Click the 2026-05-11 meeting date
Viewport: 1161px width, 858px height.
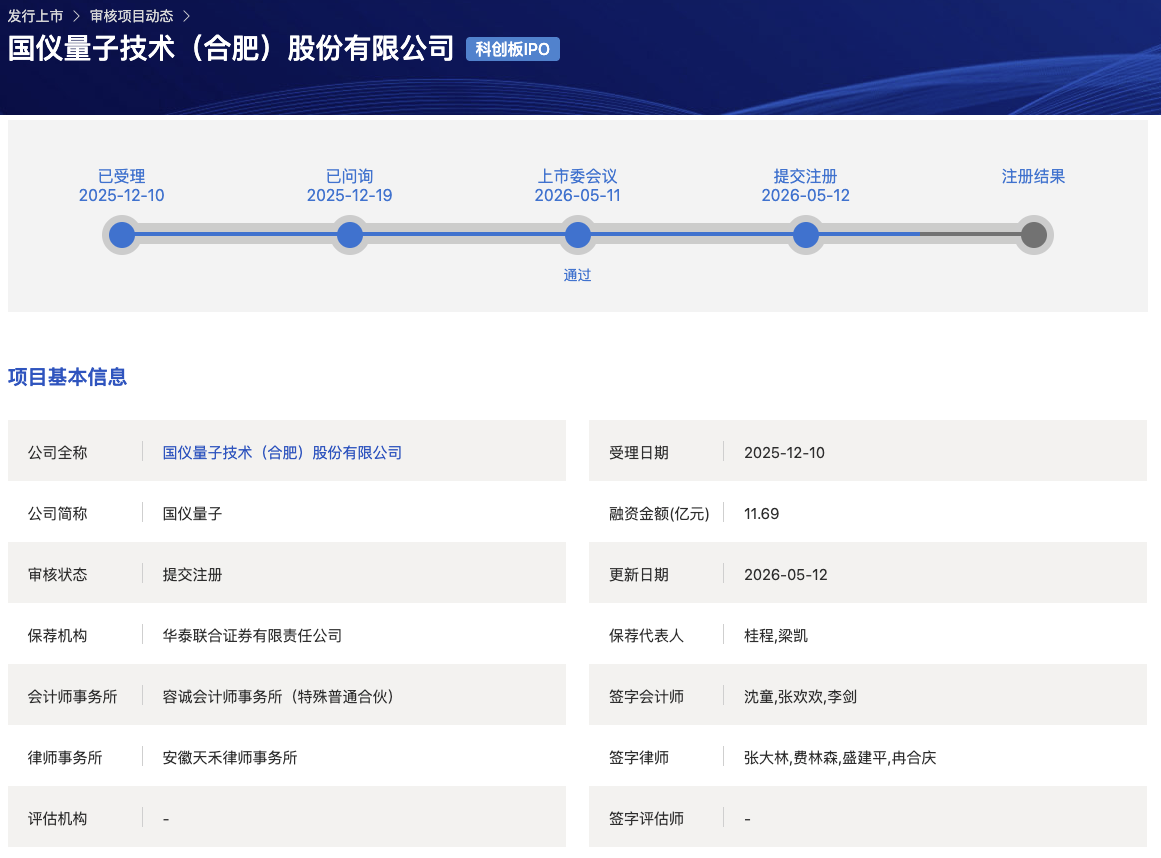pyautogui.click(x=578, y=195)
